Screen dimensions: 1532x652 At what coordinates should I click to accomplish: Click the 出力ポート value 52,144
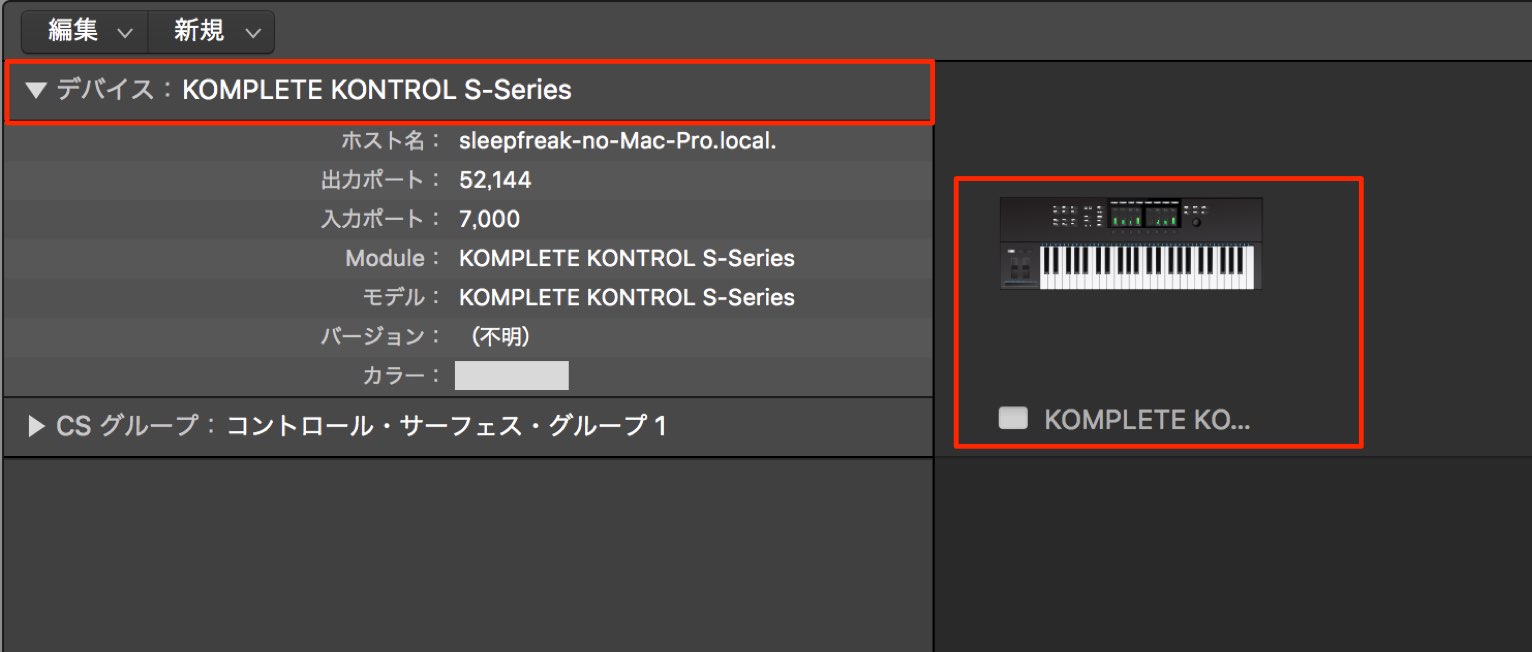click(x=495, y=180)
